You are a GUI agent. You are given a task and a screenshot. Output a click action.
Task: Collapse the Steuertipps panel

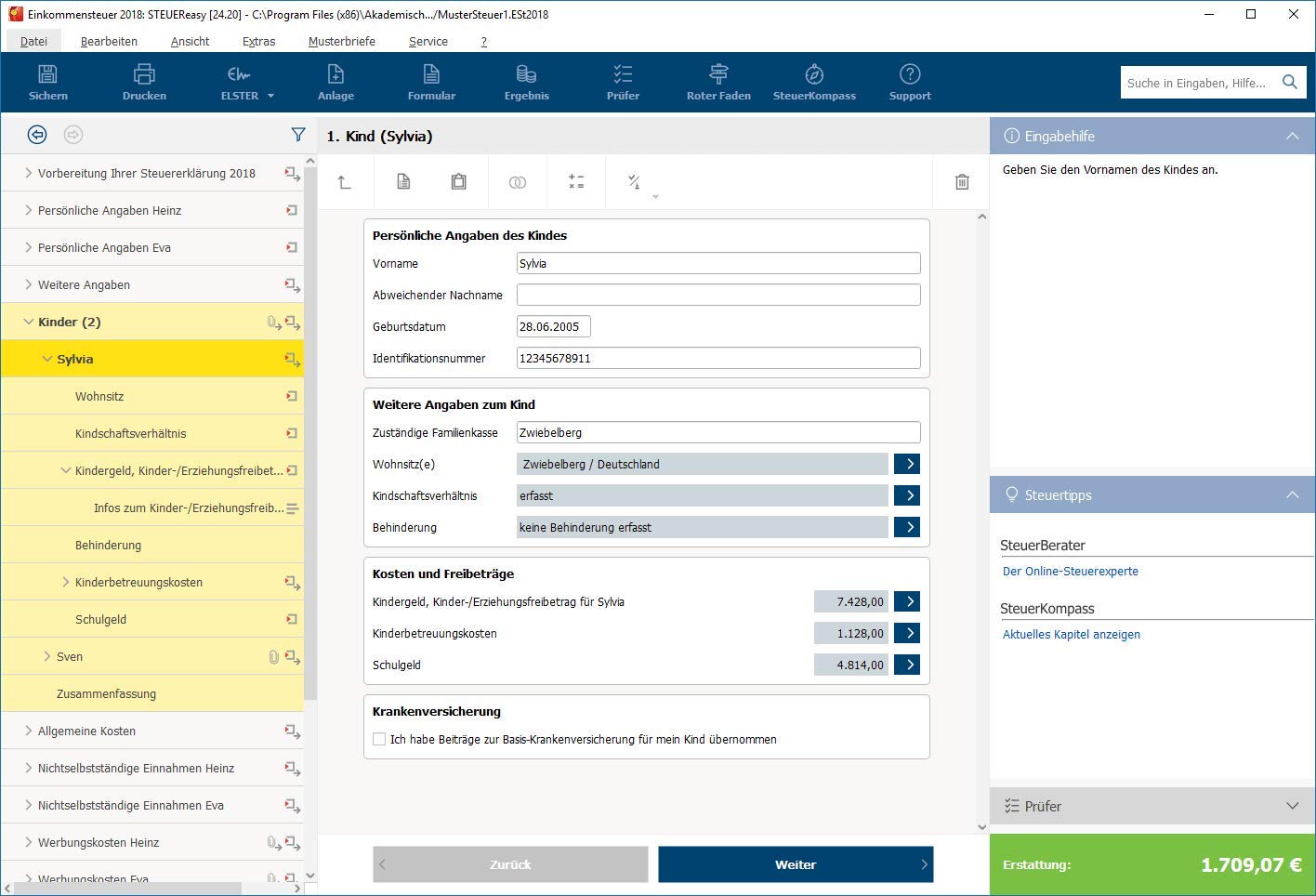(1292, 494)
